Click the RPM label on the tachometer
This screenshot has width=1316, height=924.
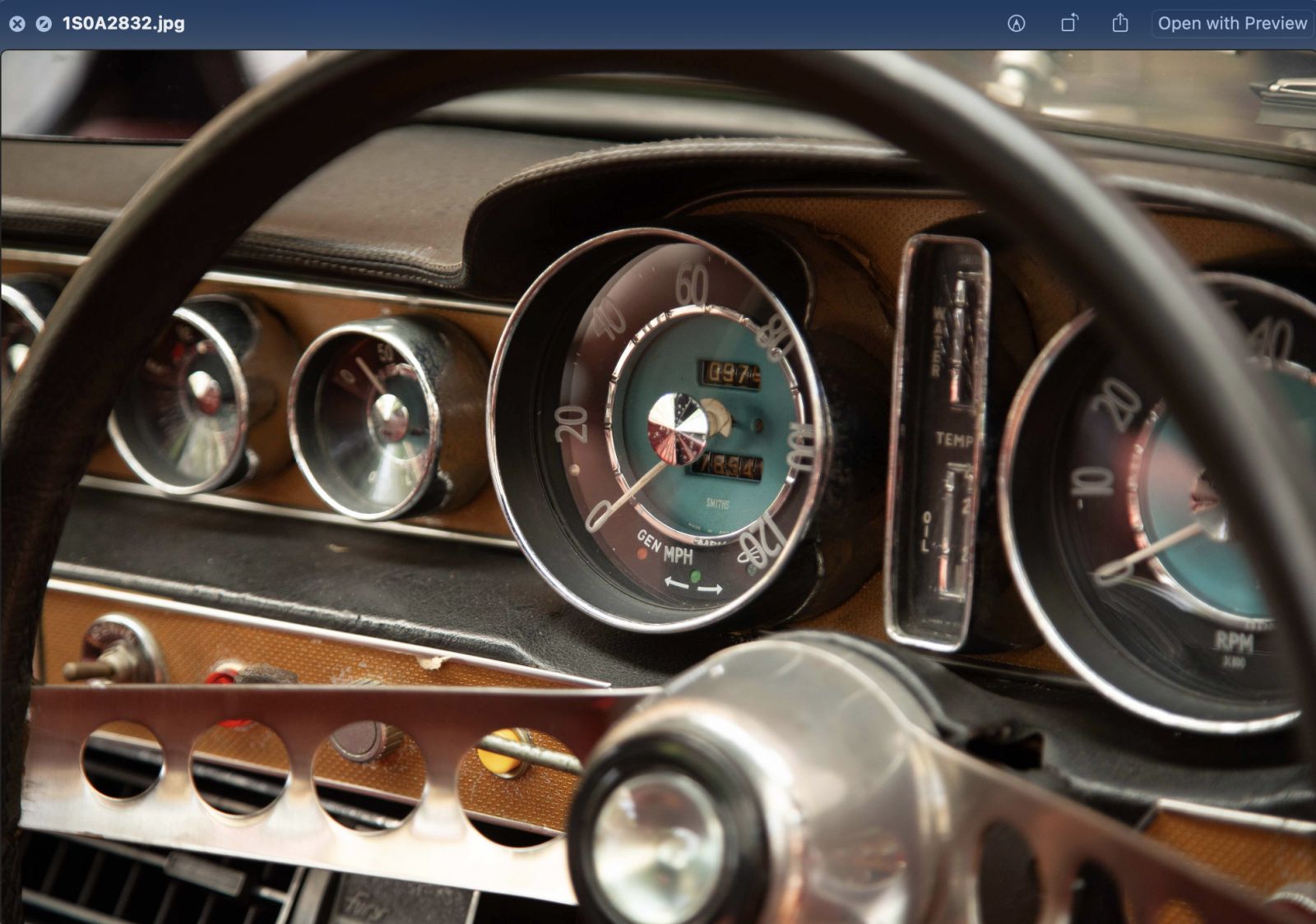[1235, 641]
